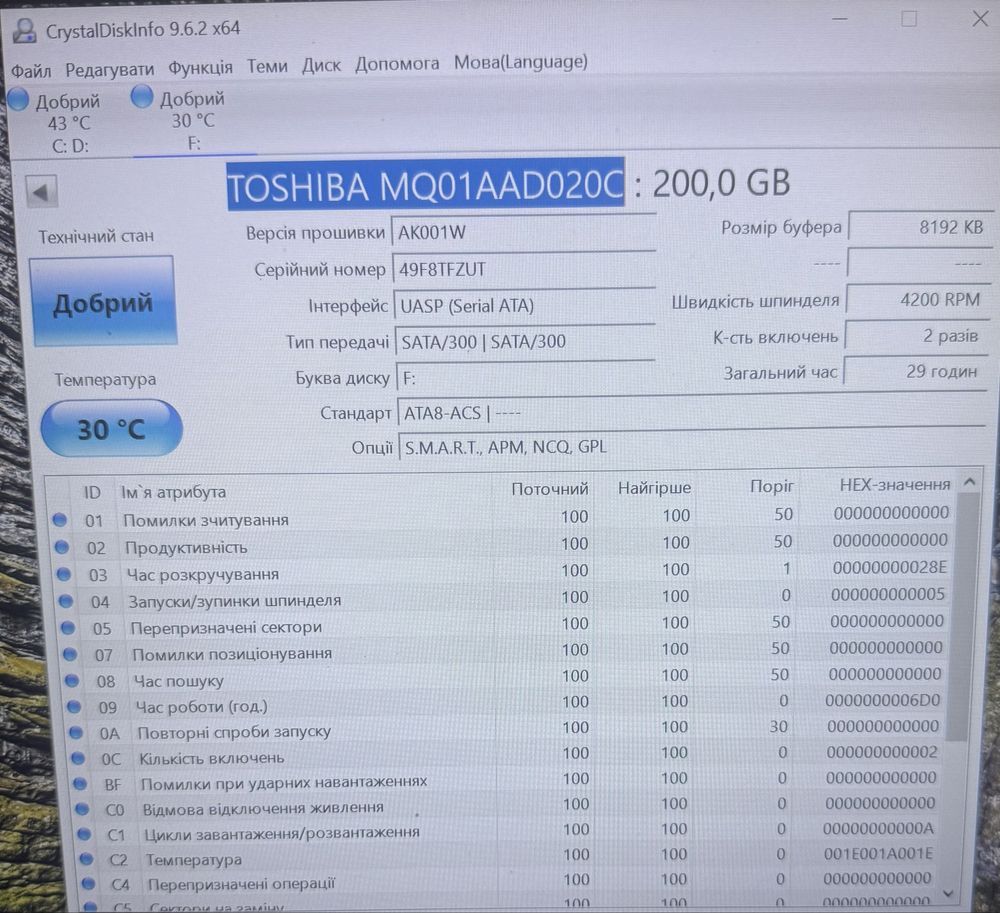Click the buffer size value 8192 KB
1000x913 pixels.
[x=920, y=227]
